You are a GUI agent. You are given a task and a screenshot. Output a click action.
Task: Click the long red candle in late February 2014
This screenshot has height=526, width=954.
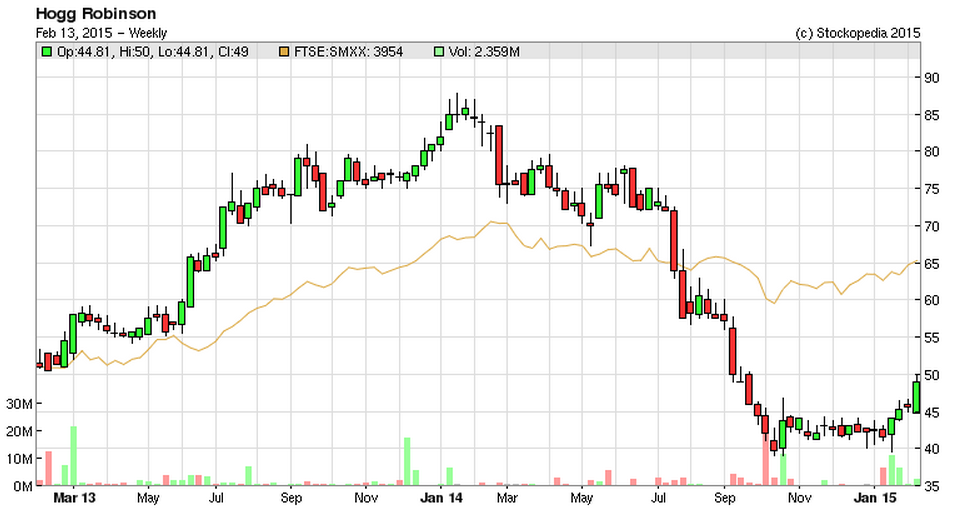point(499,155)
